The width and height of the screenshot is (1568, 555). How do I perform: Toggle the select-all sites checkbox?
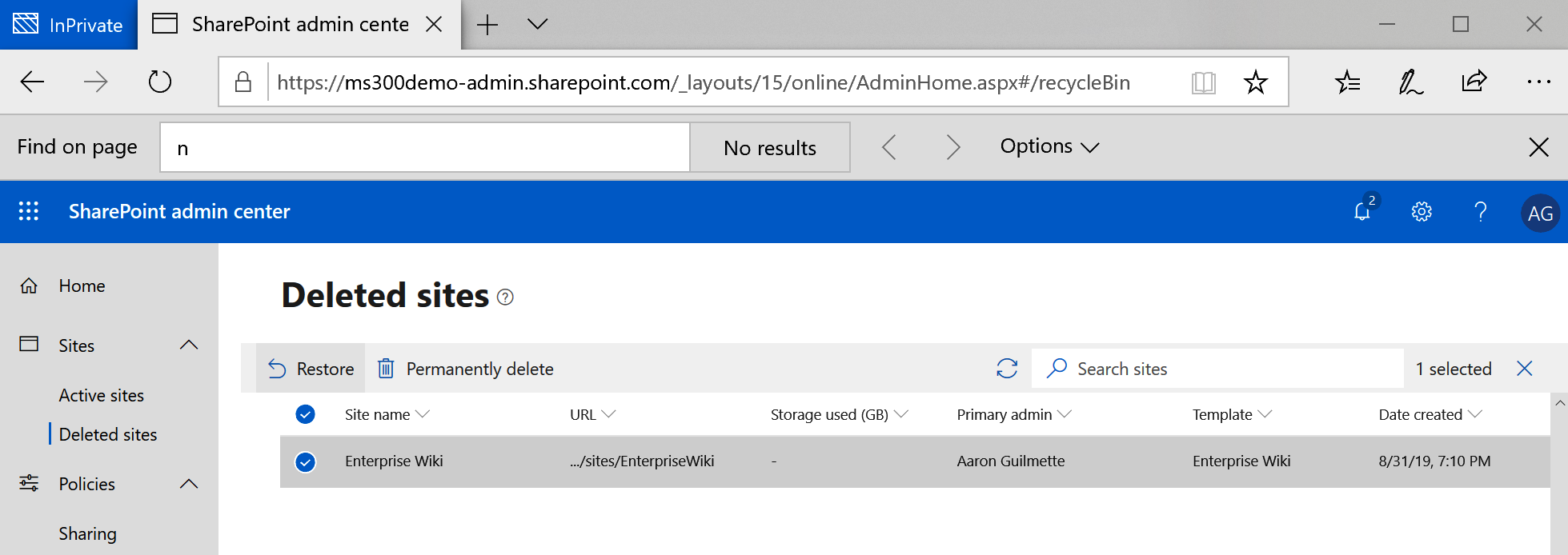[x=305, y=414]
